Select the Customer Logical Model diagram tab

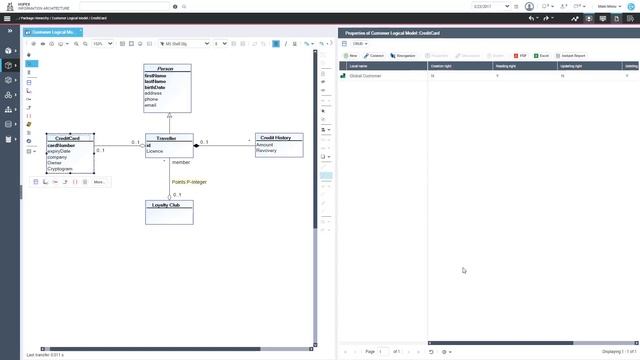point(53,32)
